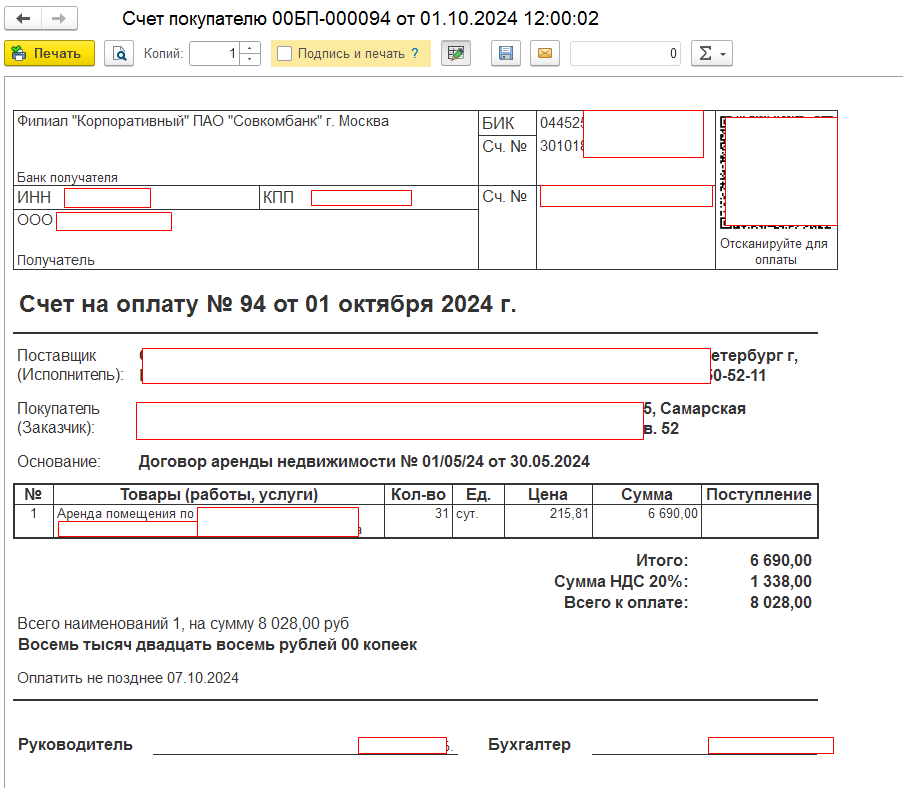Click the sum field showing 0
Viewport: 903px width, 788px height.
coord(625,54)
